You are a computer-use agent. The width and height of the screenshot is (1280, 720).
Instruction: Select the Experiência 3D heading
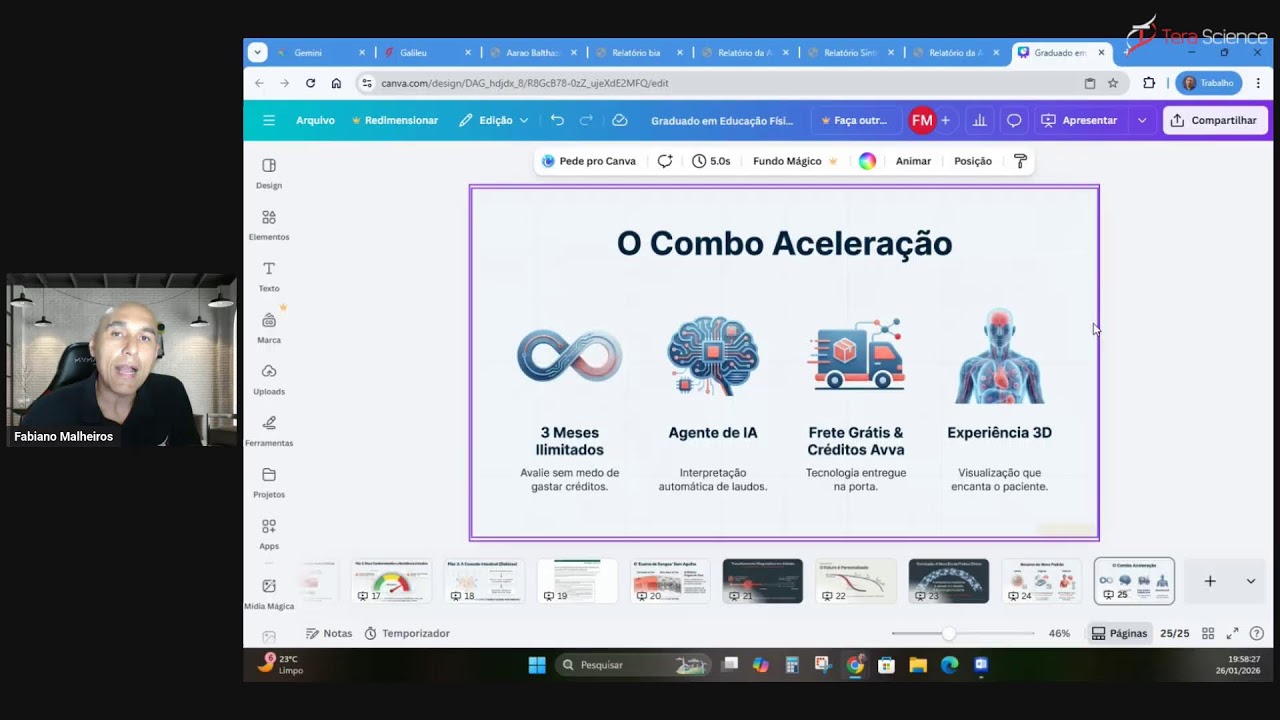(x=999, y=433)
